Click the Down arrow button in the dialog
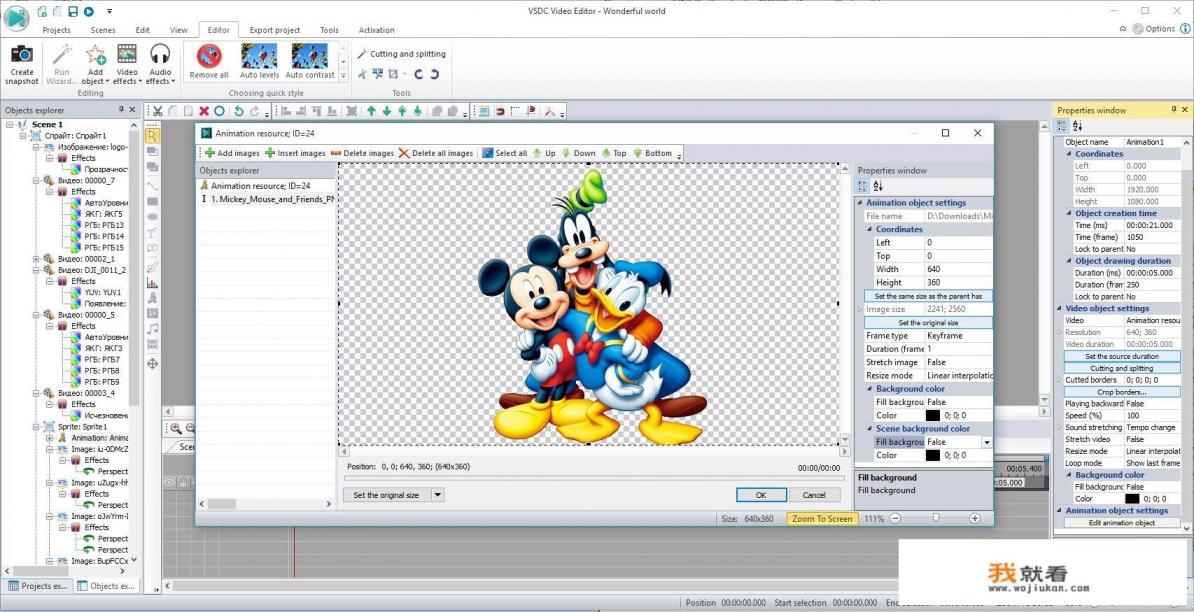The image size is (1194, 612). click(579, 153)
